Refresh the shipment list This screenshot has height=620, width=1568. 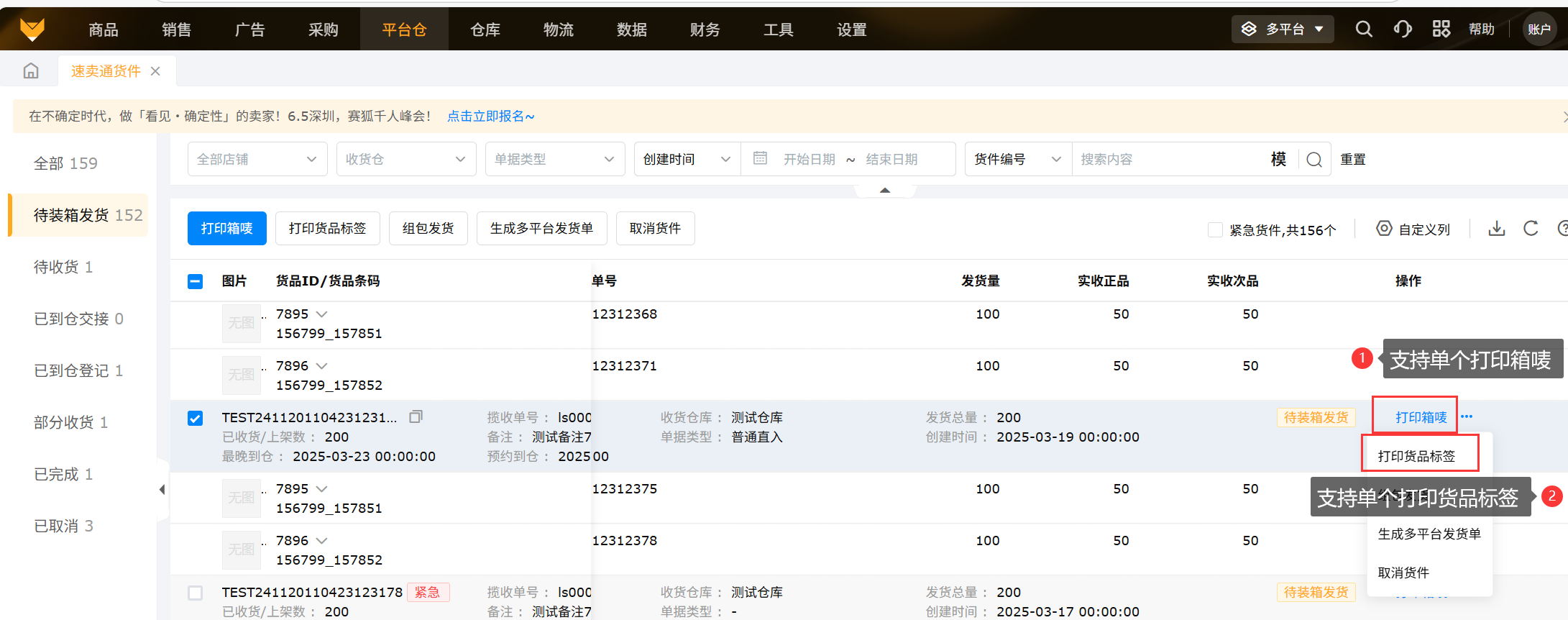pyautogui.click(x=1531, y=229)
